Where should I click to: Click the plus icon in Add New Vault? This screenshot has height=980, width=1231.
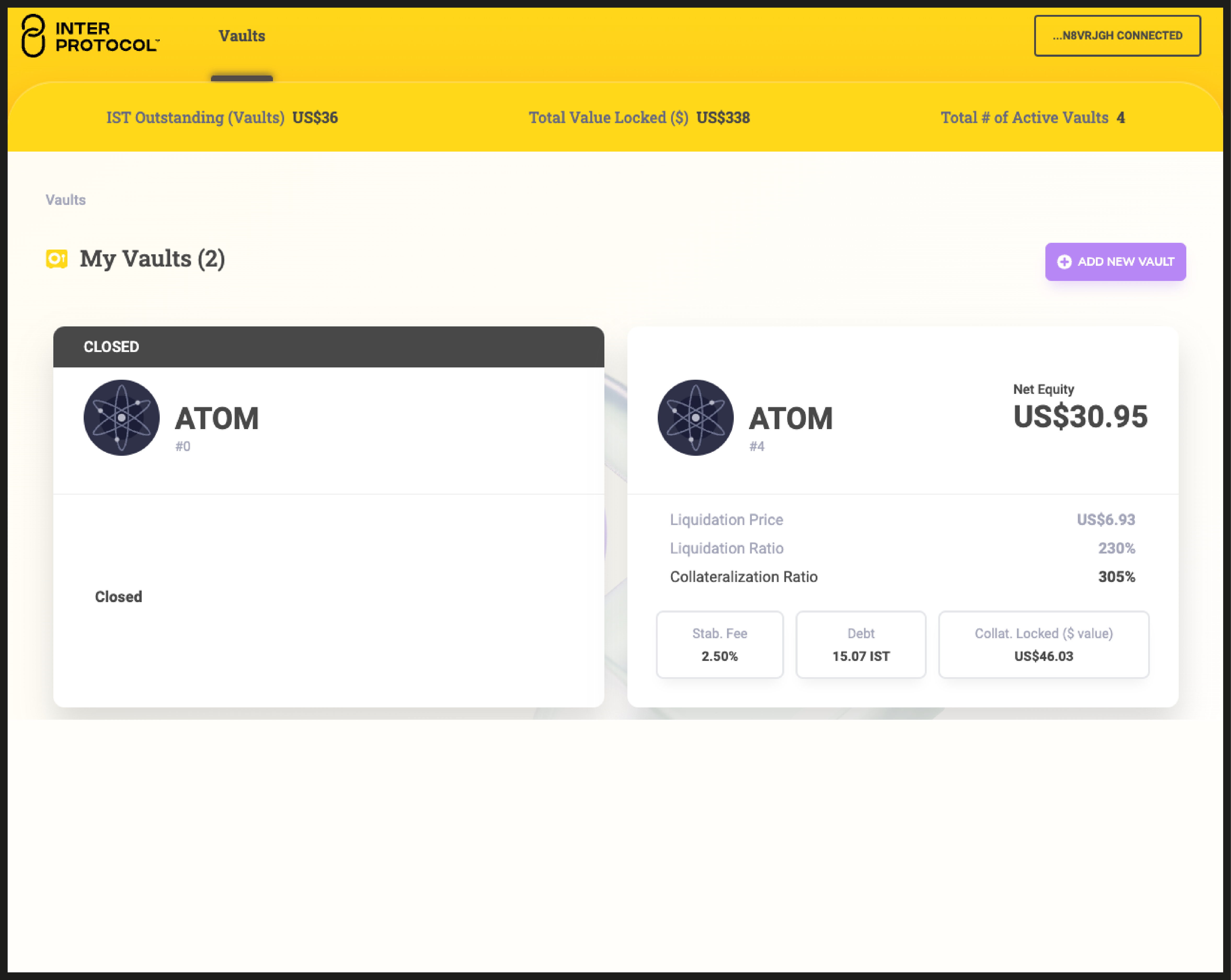(x=1064, y=261)
